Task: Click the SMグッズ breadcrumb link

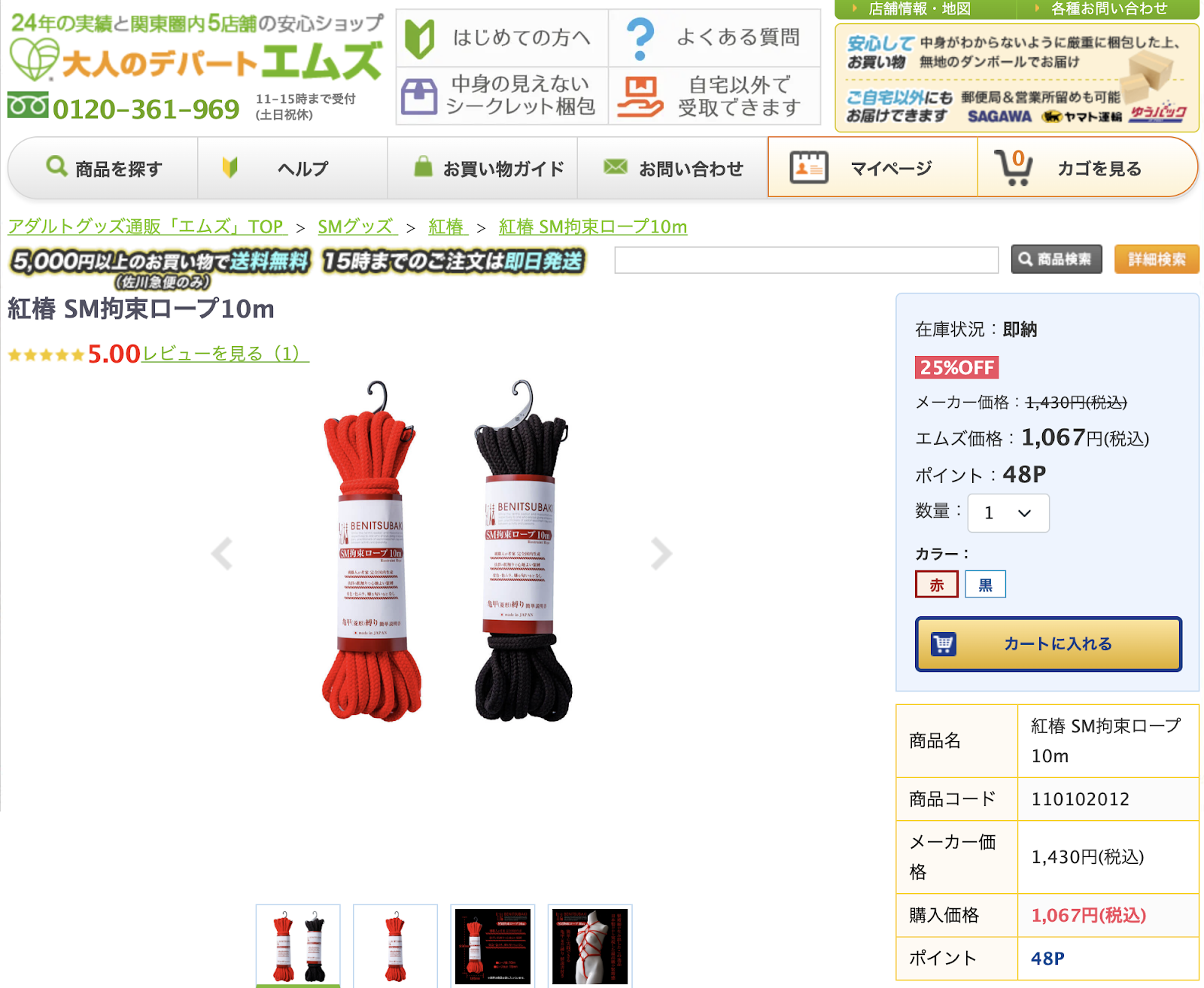Action: click(356, 226)
